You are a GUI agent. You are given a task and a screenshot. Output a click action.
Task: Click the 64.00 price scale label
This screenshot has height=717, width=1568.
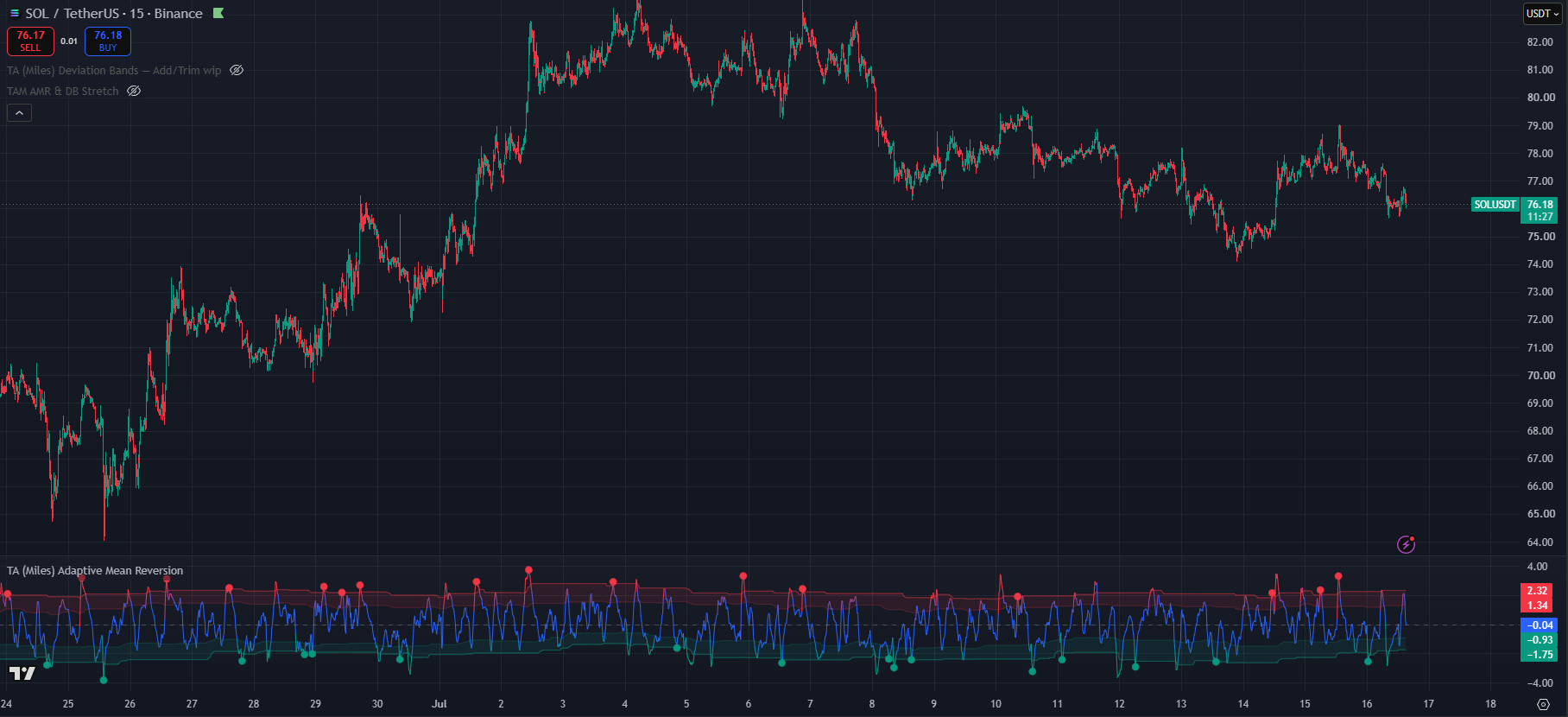(1540, 543)
